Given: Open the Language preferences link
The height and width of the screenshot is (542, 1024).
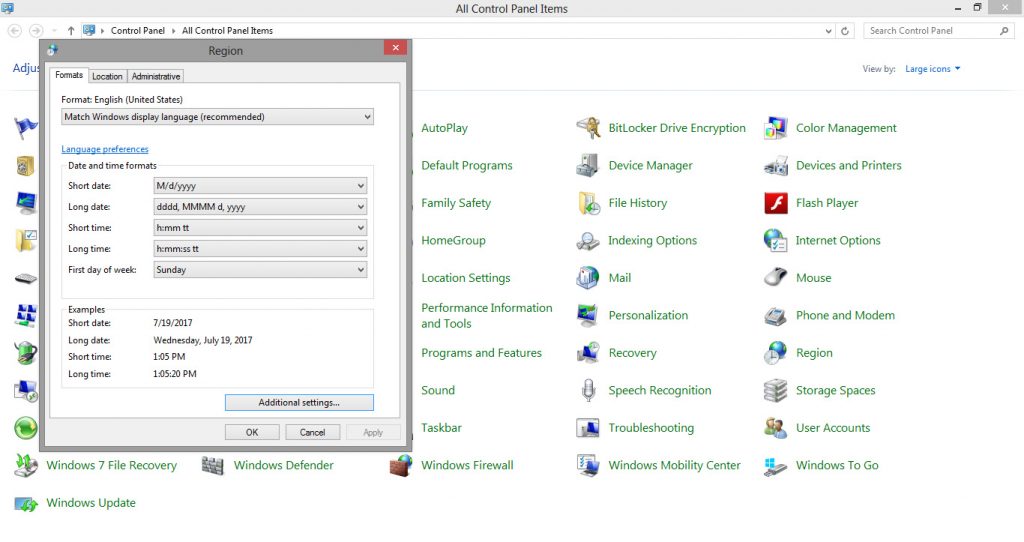Looking at the screenshot, I should tap(105, 149).
